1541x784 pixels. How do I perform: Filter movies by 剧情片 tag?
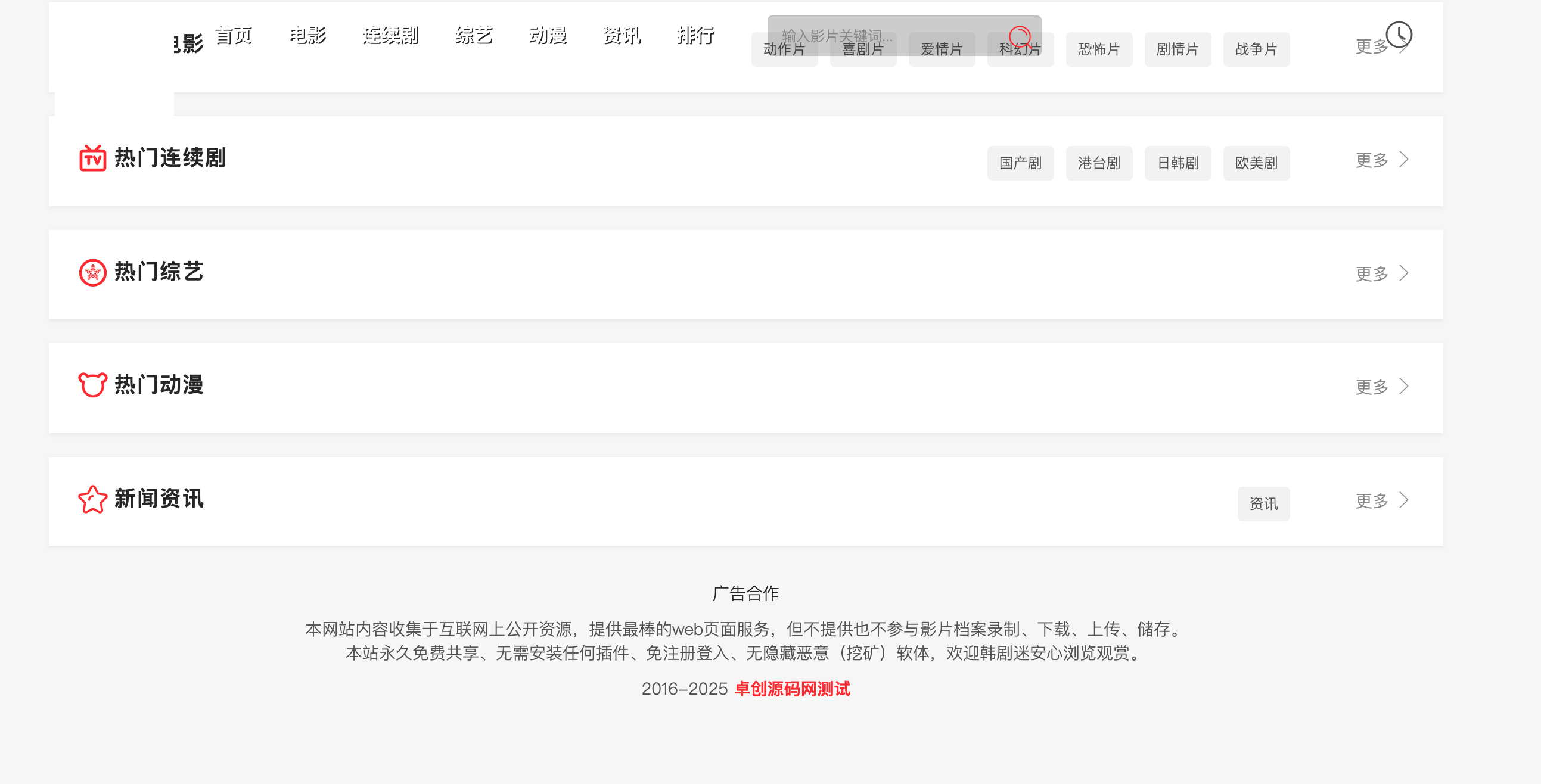[1178, 49]
